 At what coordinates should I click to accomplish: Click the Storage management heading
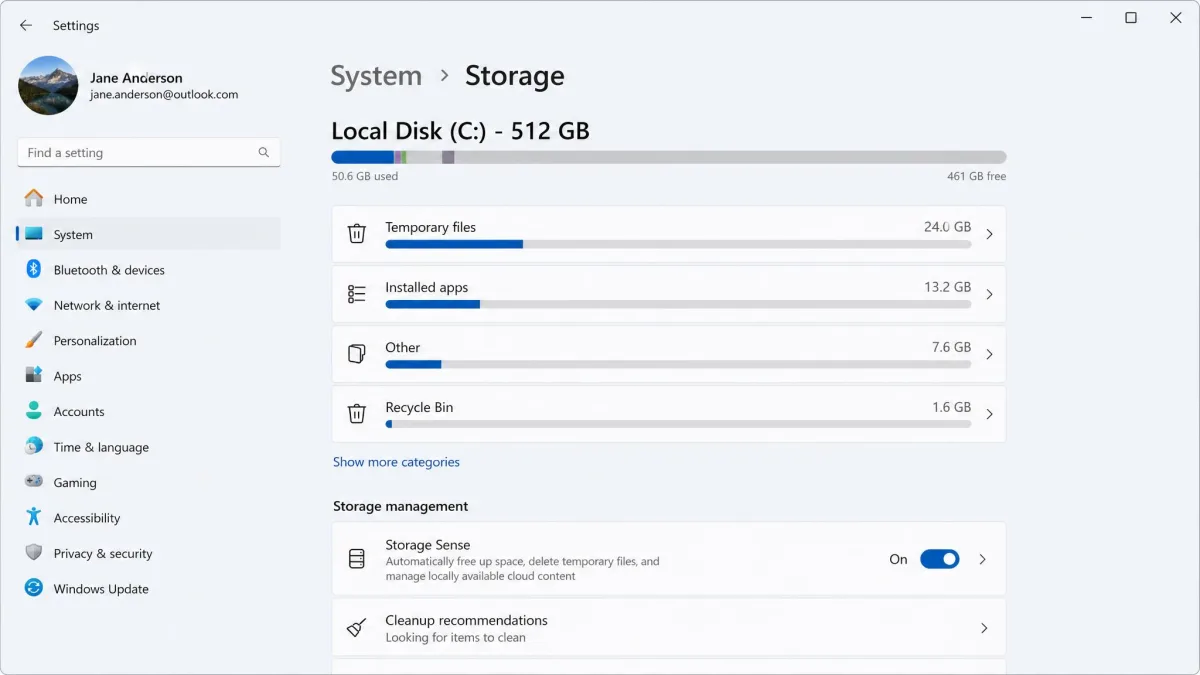coord(400,506)
